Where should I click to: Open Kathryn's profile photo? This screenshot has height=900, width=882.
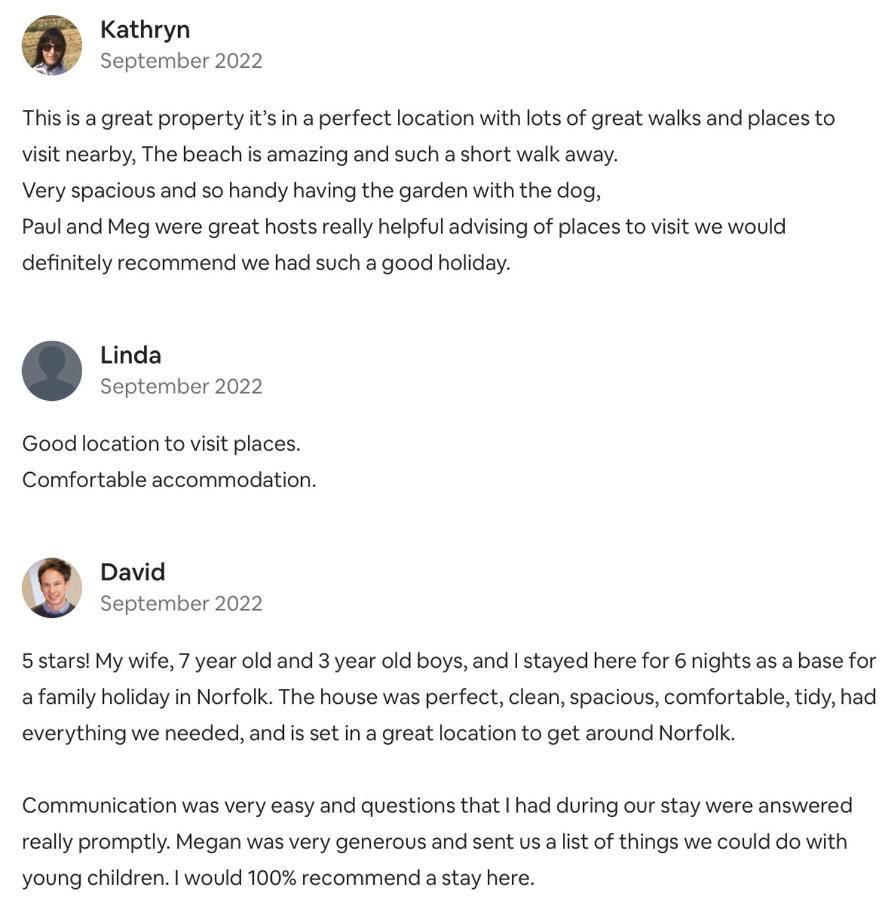(52, 45)
